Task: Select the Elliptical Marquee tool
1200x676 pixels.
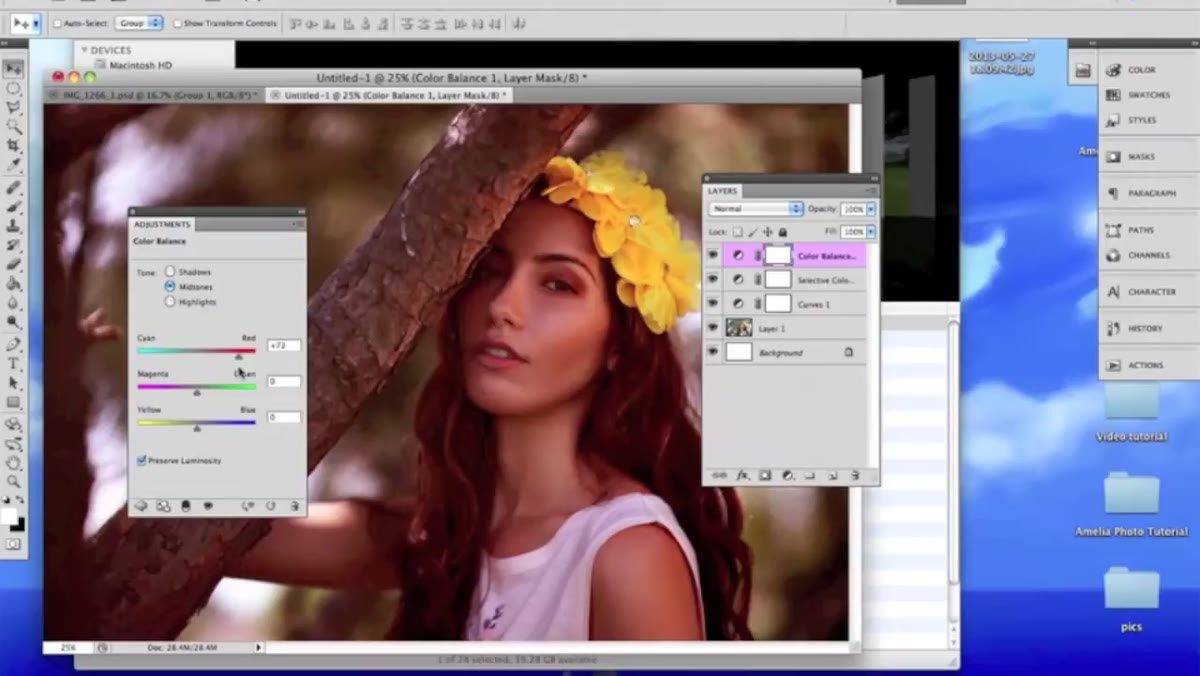Action: point(13,89)
